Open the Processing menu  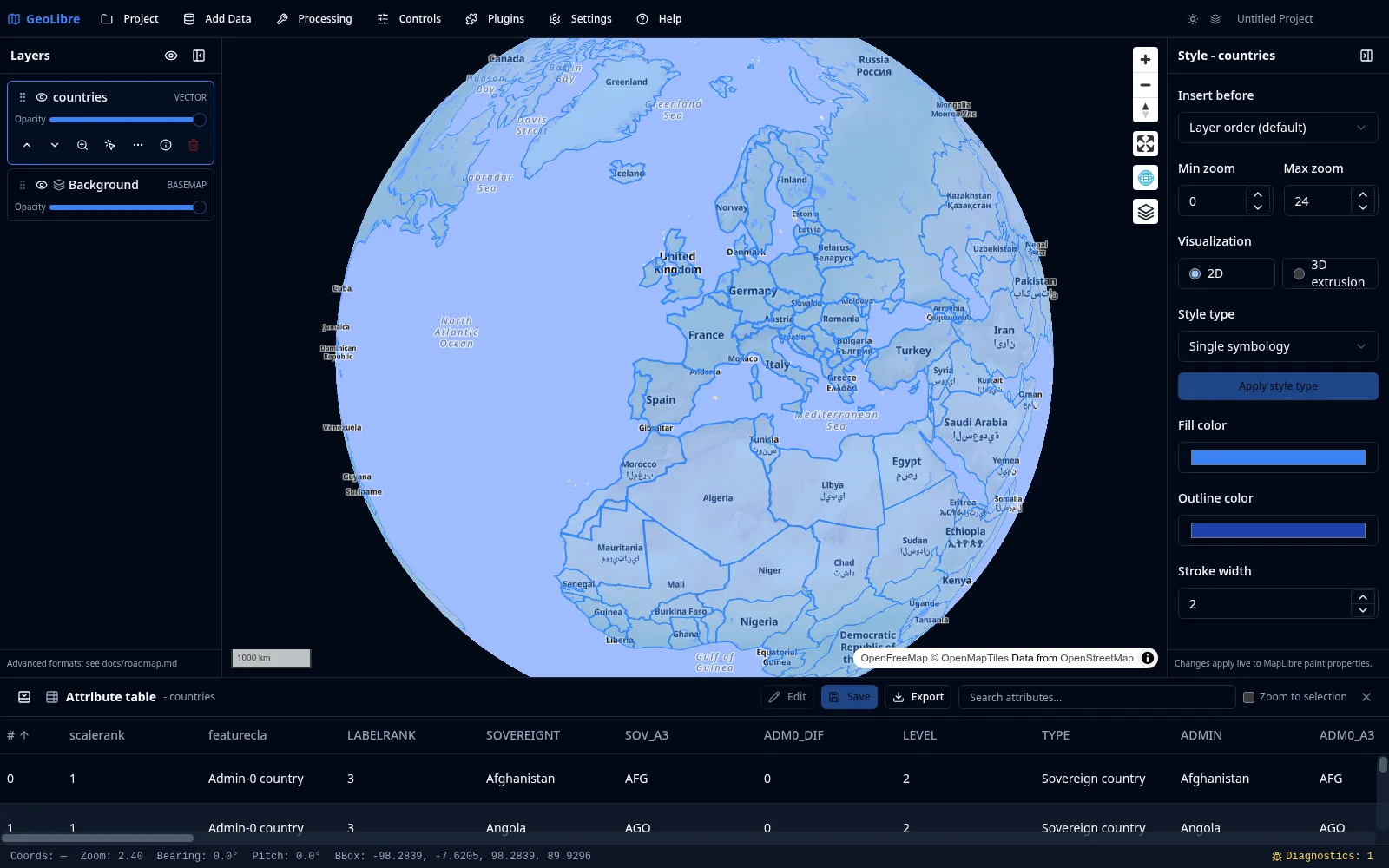click(x=314, y=18)
